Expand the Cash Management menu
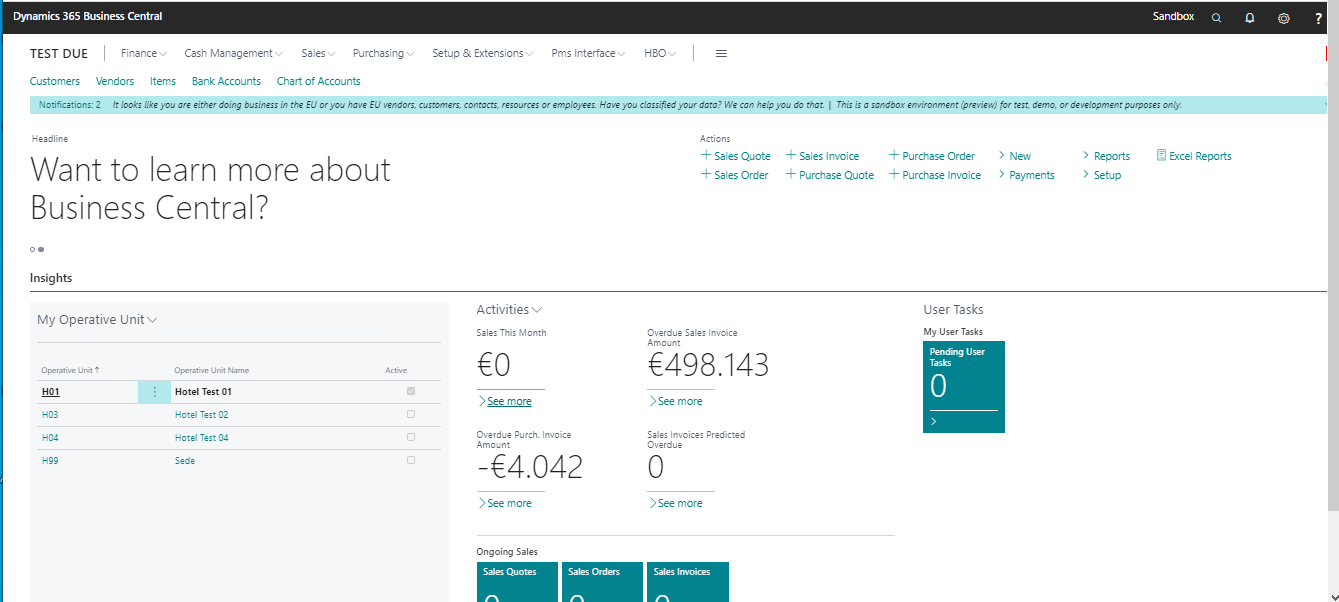1339x602 pixels. pos(234,54)
